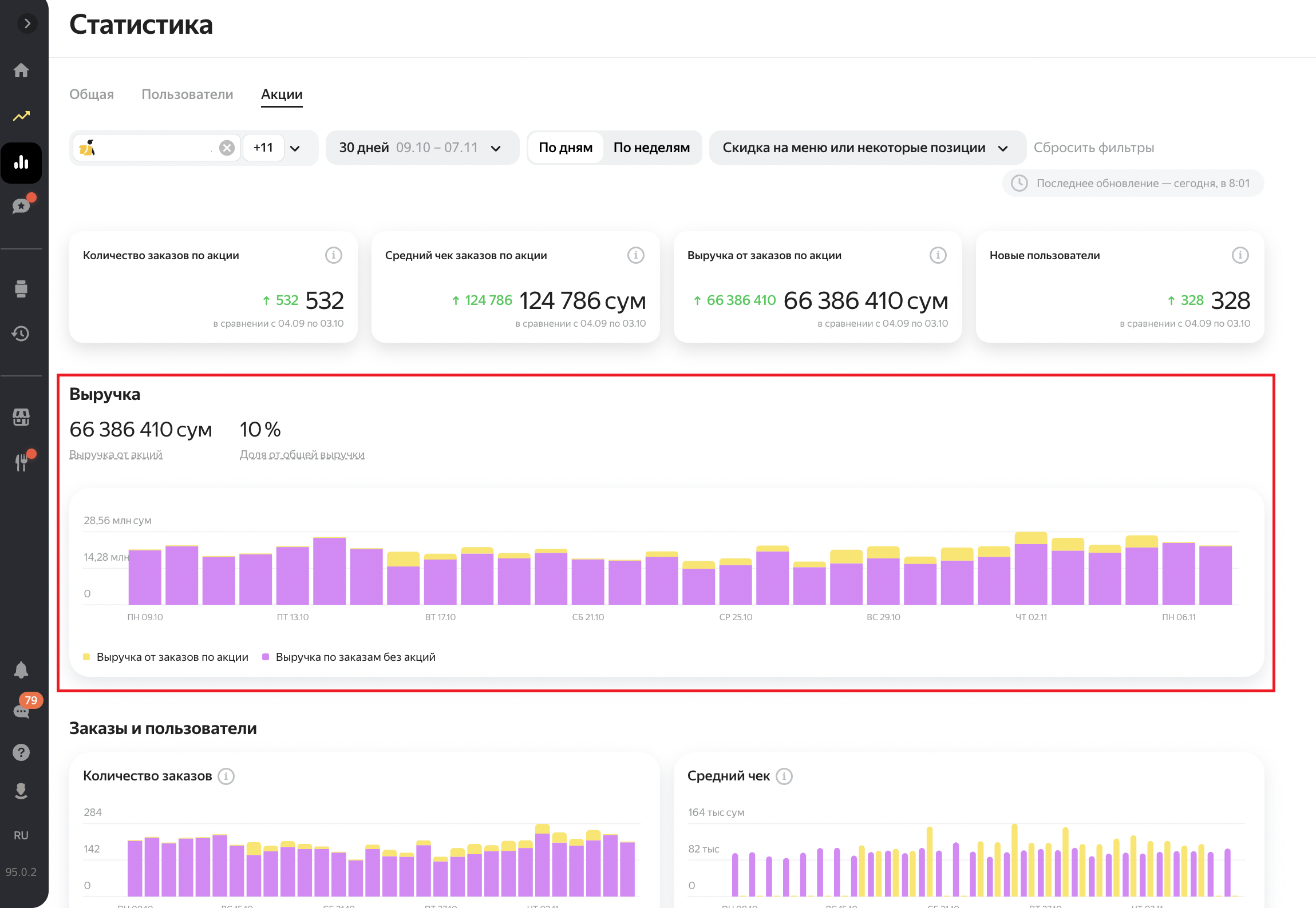
Task: Click the home icon in sidebar
Action: pyautogui.click(x=21, y=70)
